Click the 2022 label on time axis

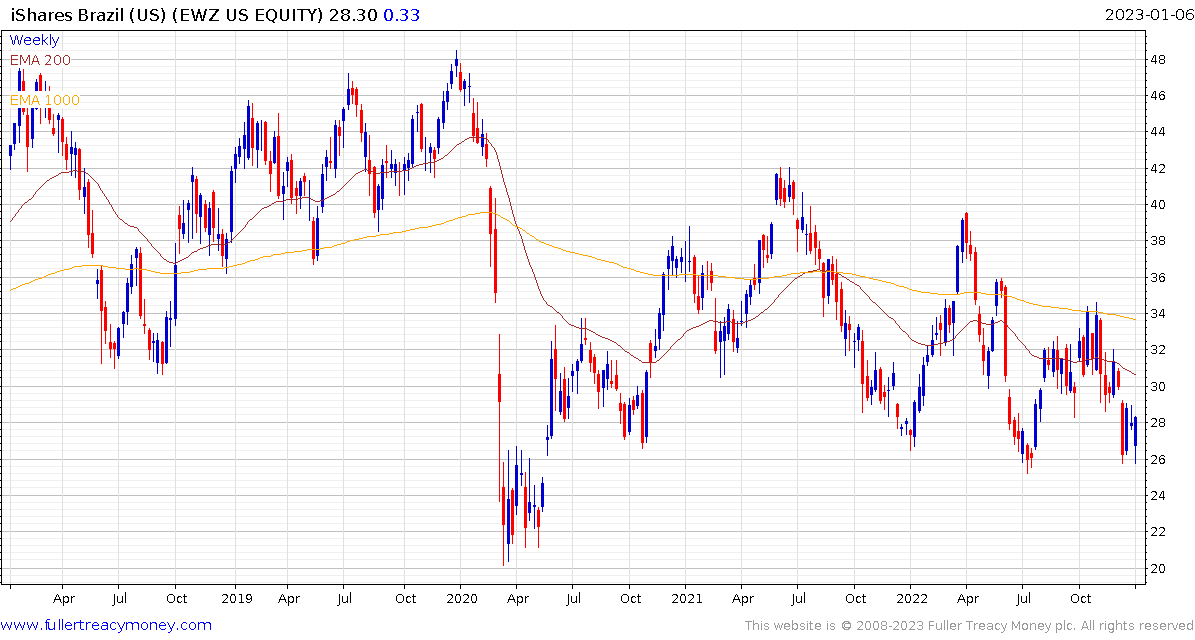[911, 598]
